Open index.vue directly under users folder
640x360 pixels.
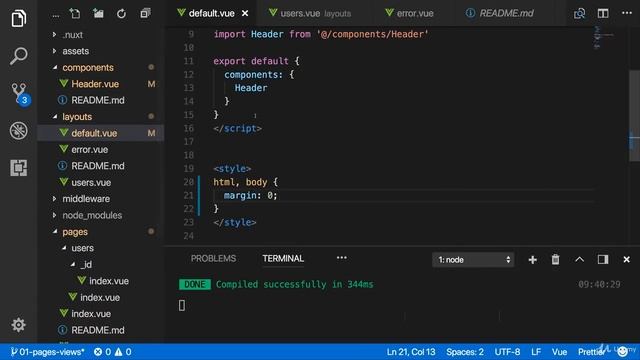click(x=100, y=297)
